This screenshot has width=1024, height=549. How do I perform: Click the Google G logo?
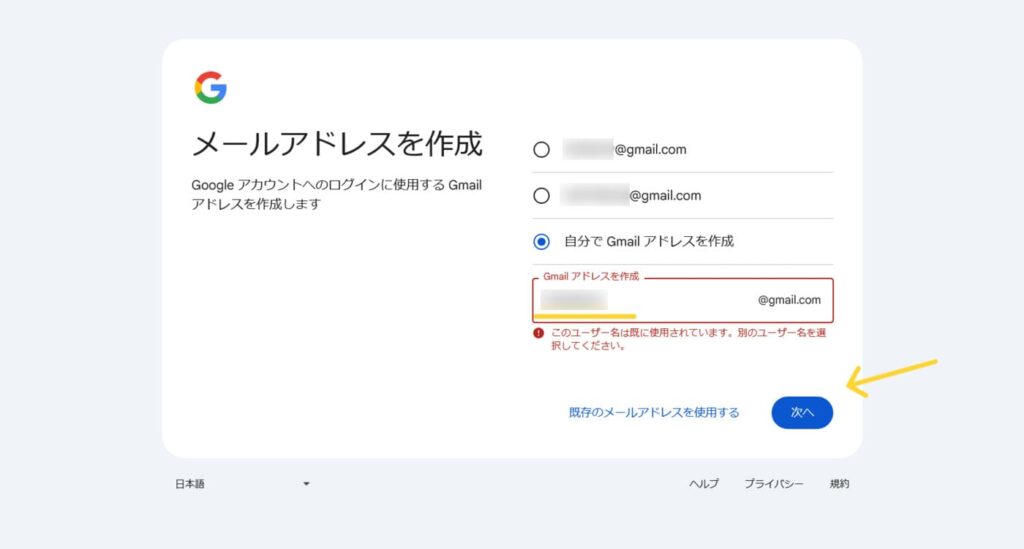coord(210,87)
